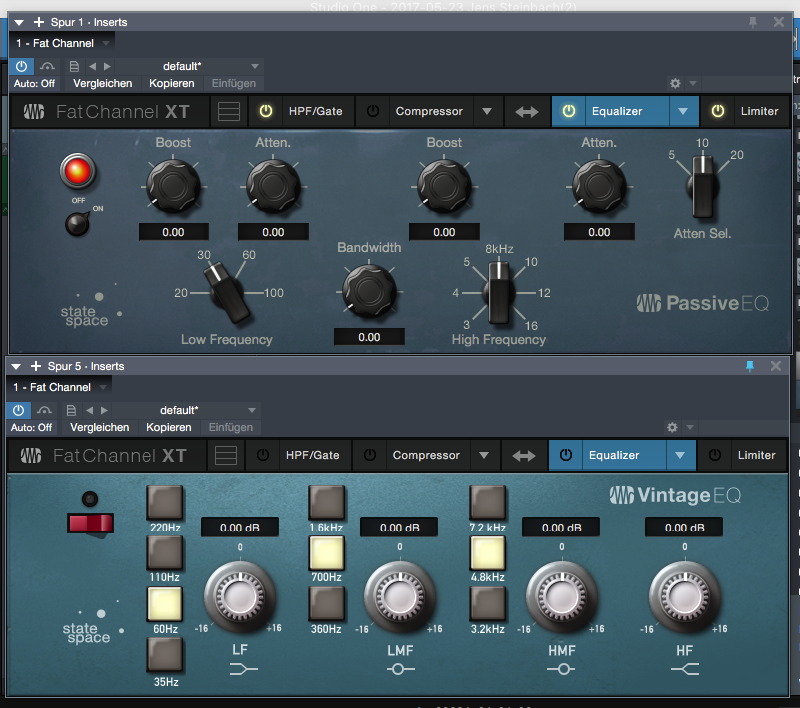Go to previous preset in Spur 5
800x708 pixels.
click(89, 410)
